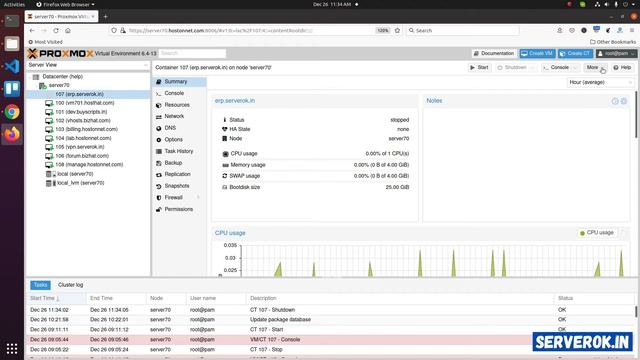
Task: Bookmark this page with star icon
Action: coord(397,31)
